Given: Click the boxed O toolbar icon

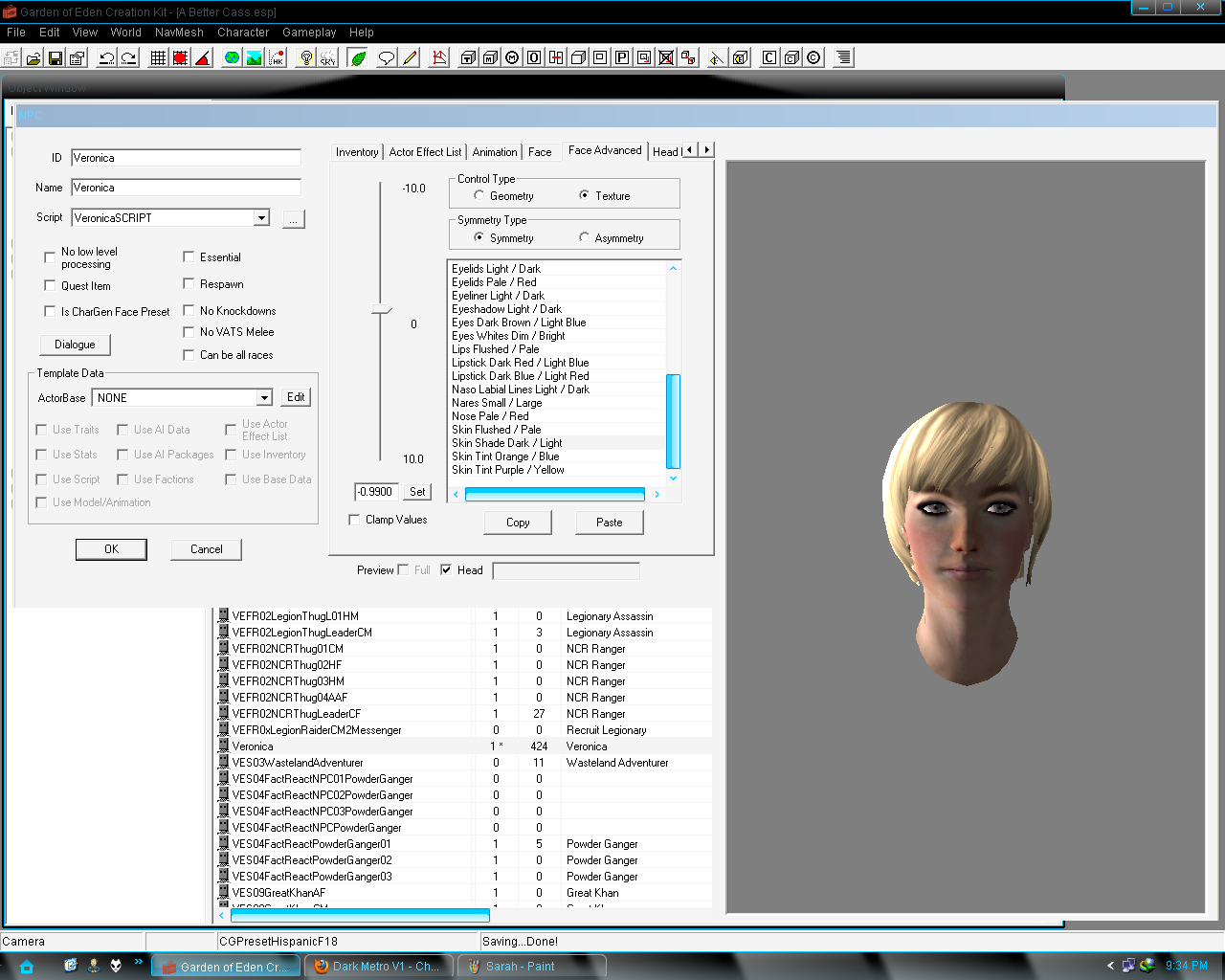Looking at the screenshot, I should pos(534,58).
